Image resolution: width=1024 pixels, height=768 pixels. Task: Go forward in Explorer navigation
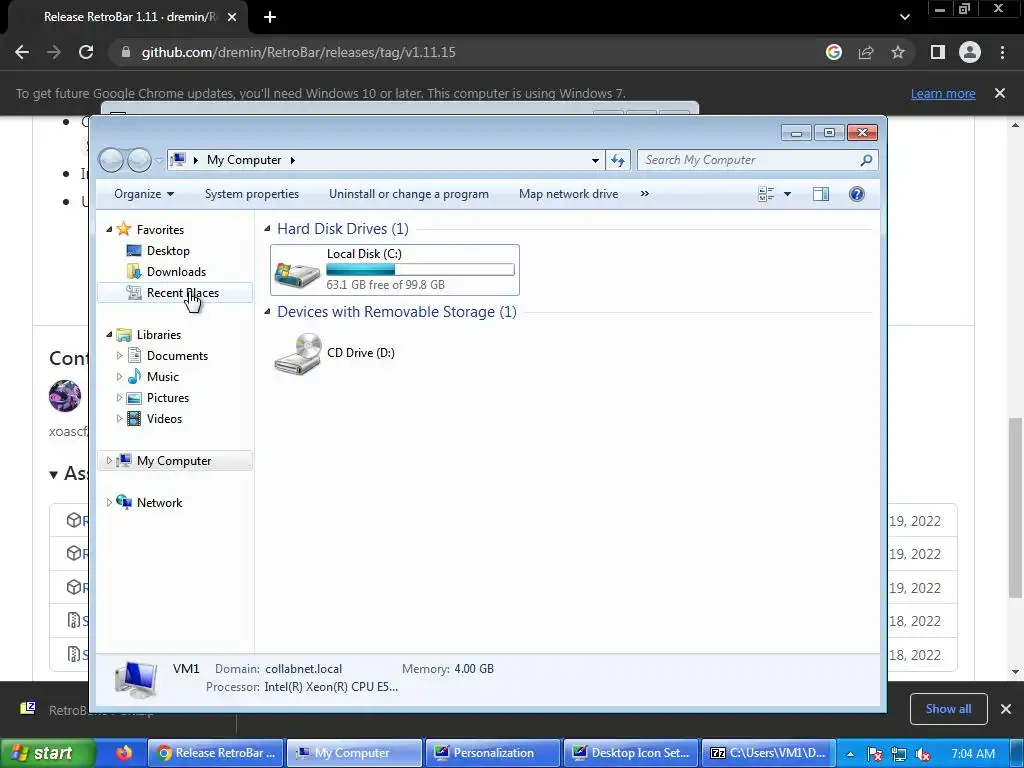coord(138,160)
